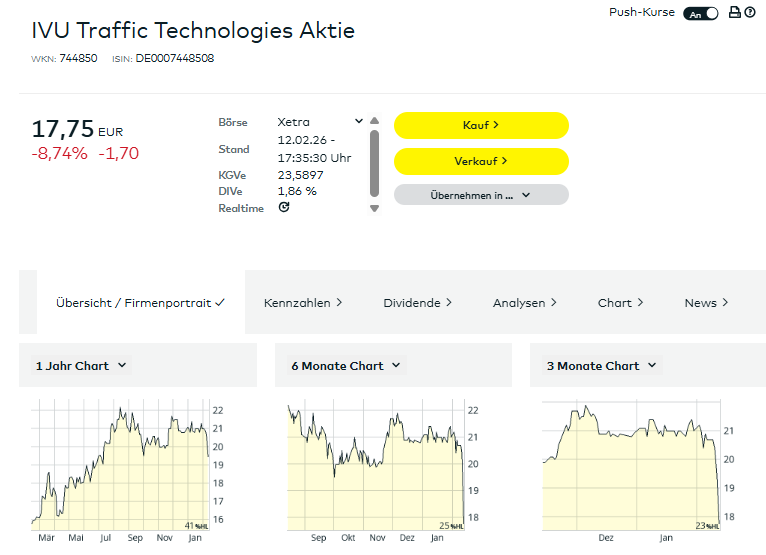This screenshot has width=766, height=555.
Task: Open the 6 month chart image
Action: (383, 470)
